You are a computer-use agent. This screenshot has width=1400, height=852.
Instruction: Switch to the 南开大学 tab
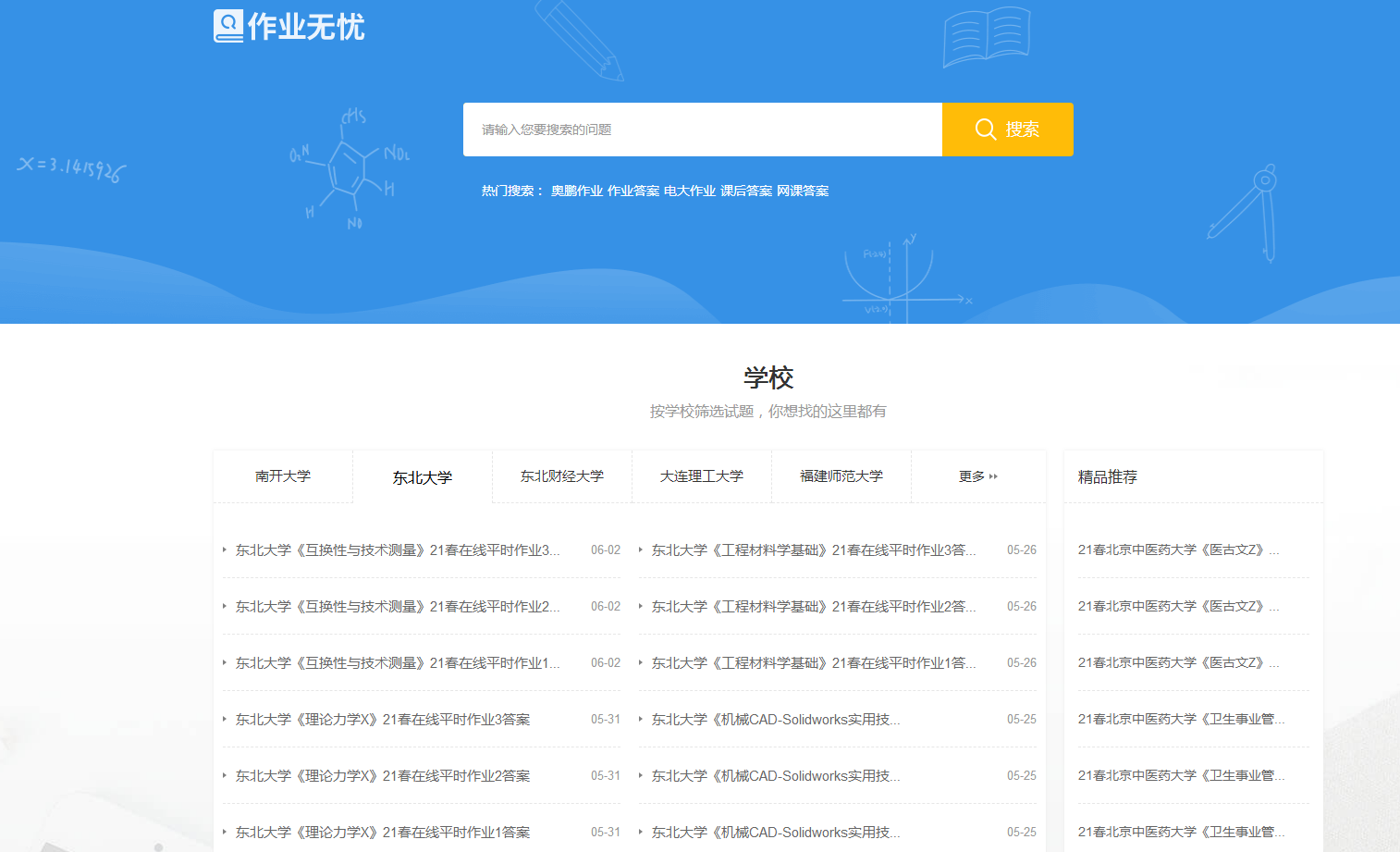283,476
